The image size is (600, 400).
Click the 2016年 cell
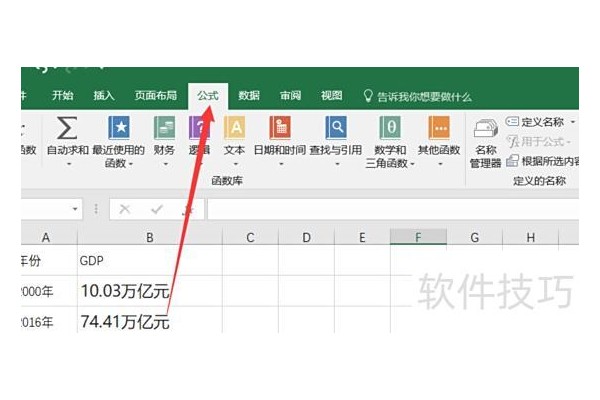click(x=49, y=321)
